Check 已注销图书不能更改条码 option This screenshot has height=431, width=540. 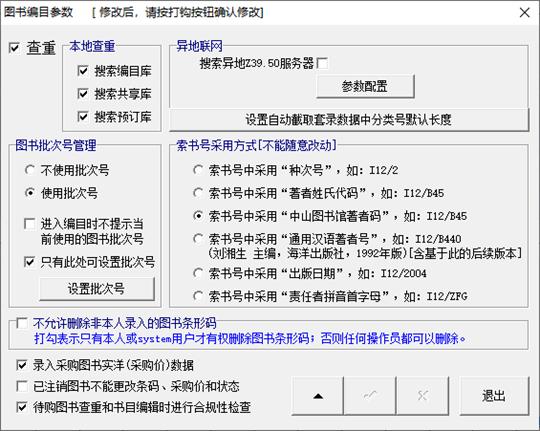tap(22, 386)
